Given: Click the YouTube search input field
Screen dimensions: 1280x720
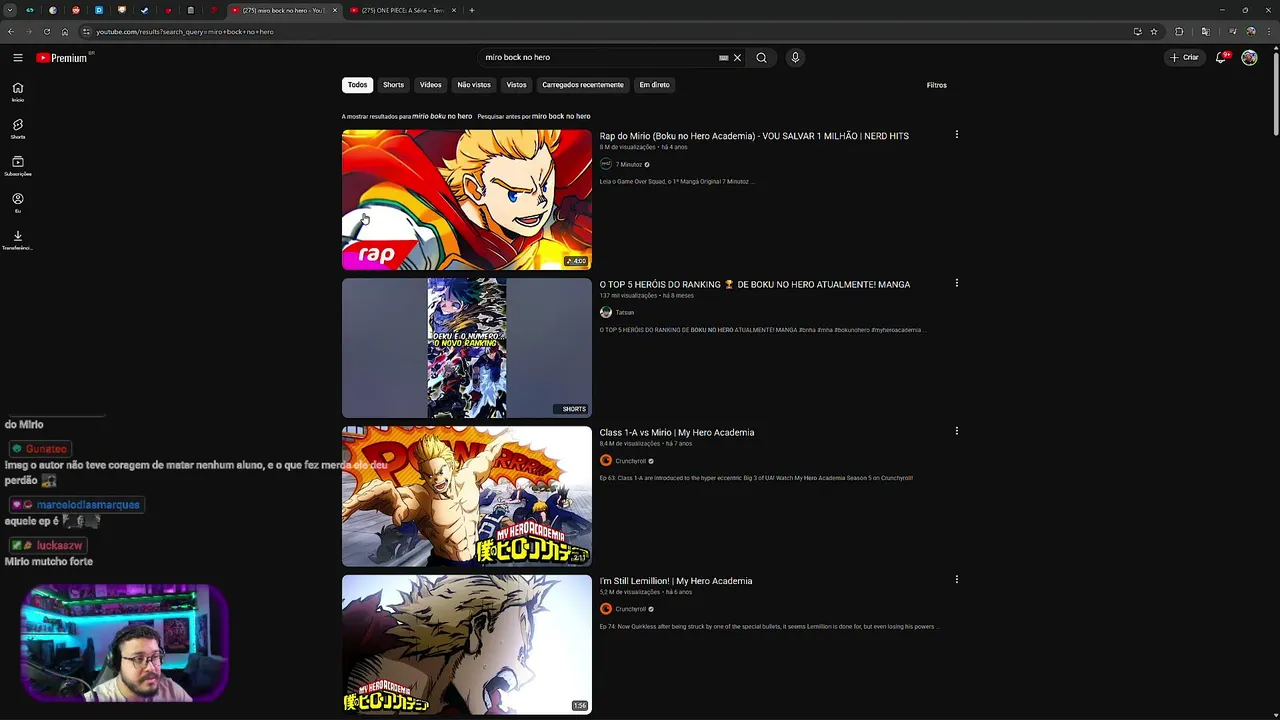Looking at the screenshot, I should [x=598, y=58].
